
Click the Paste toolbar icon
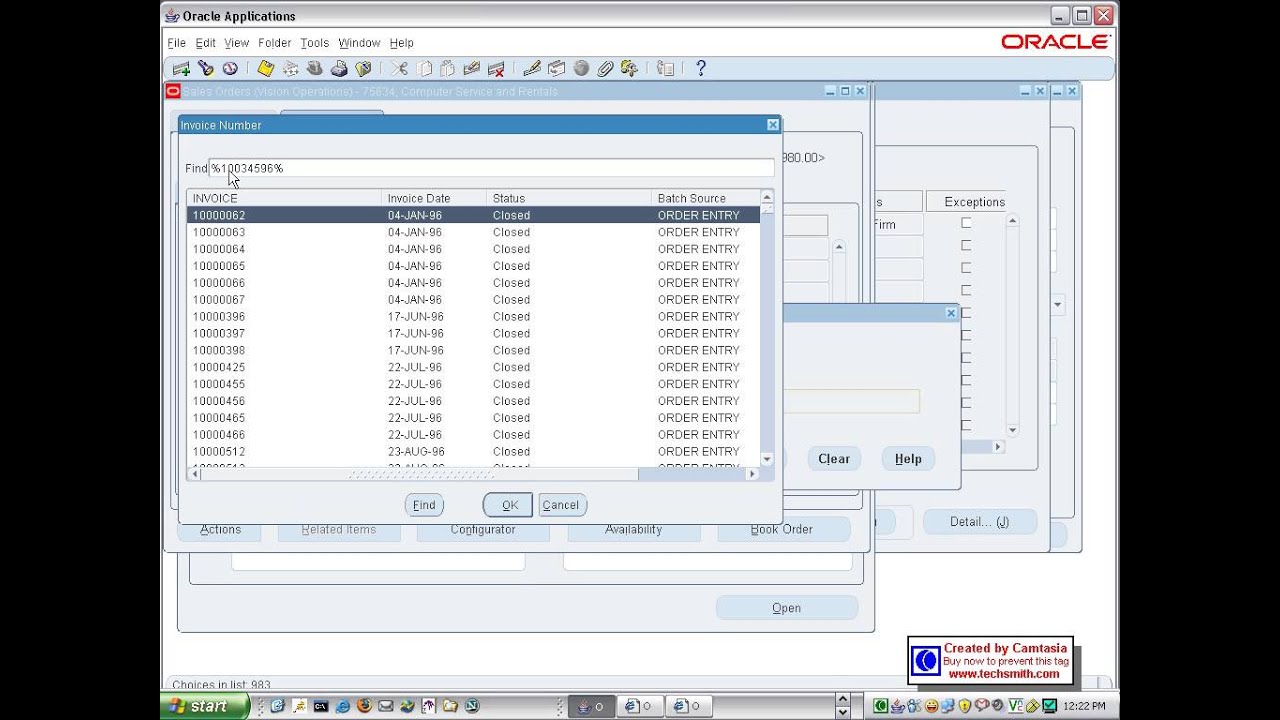[448, 68]
